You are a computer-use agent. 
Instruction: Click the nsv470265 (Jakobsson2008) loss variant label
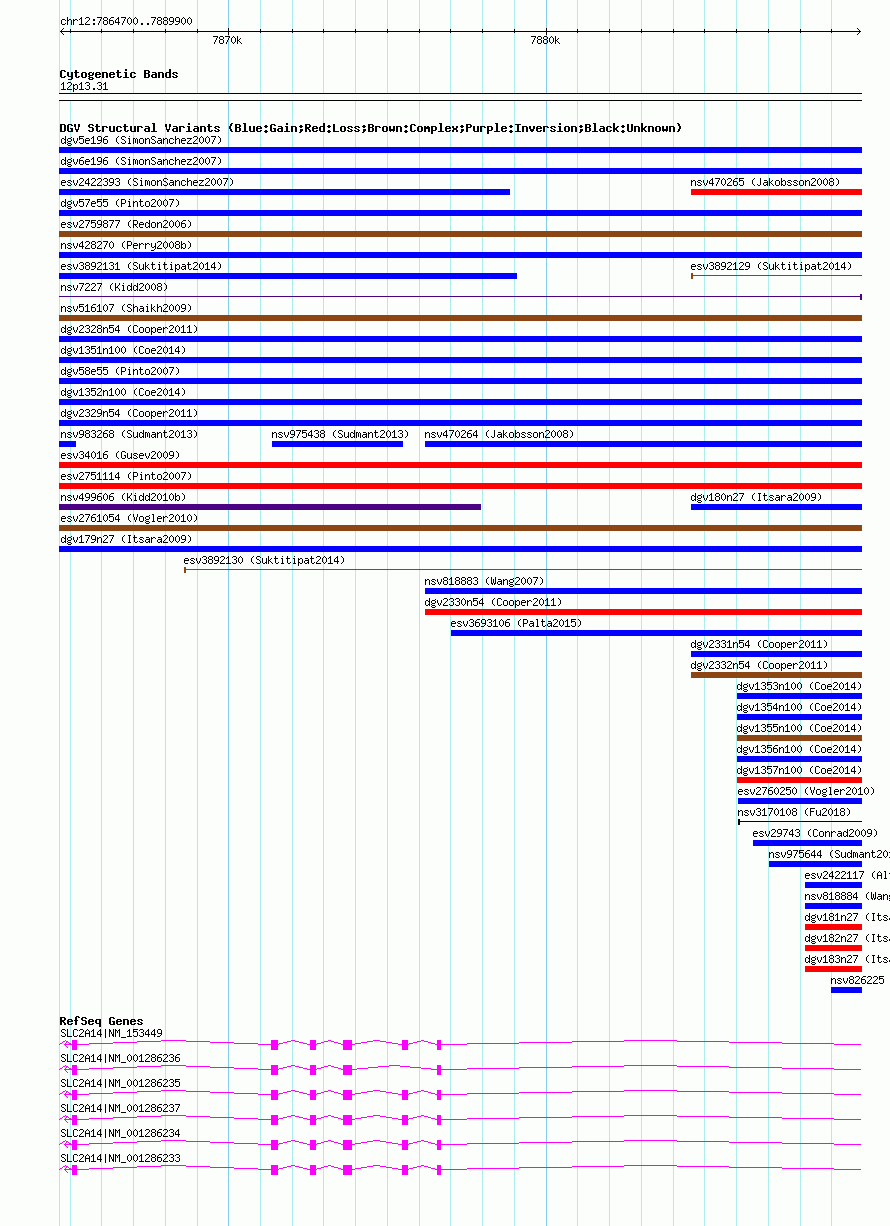[x=765, y=182]
